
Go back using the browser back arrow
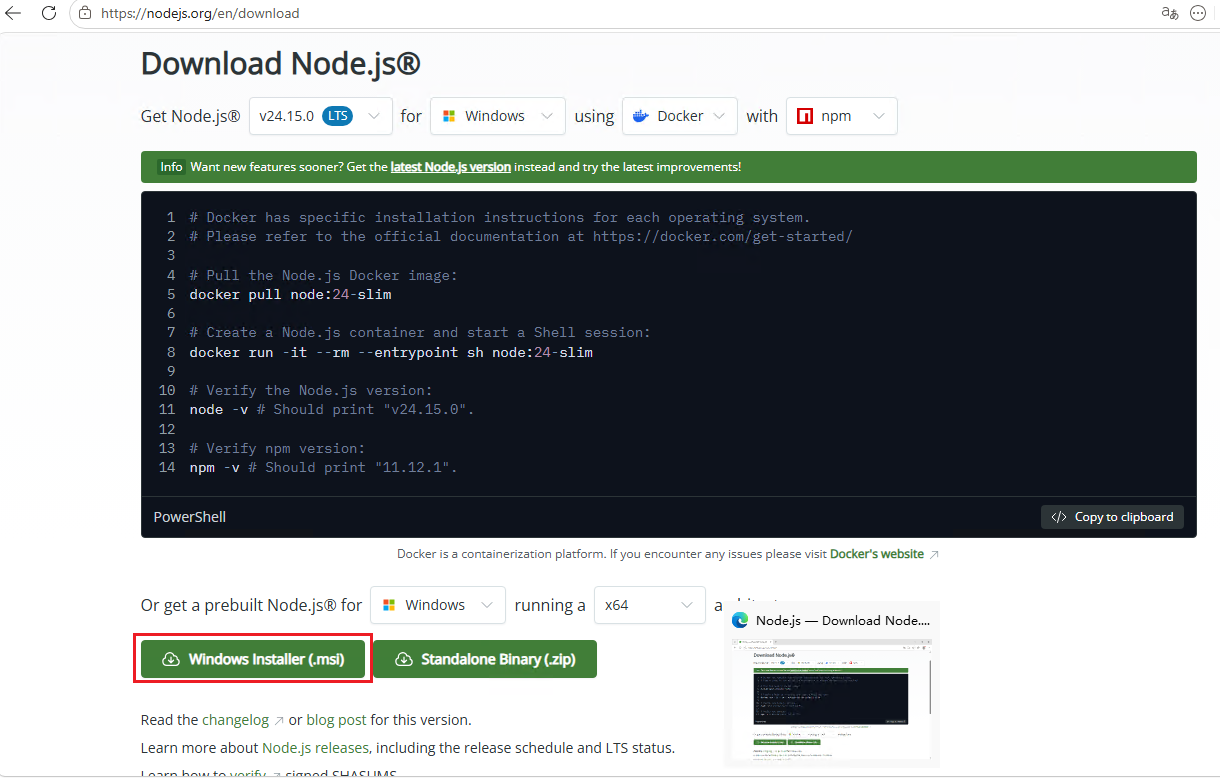click(14, 13)
